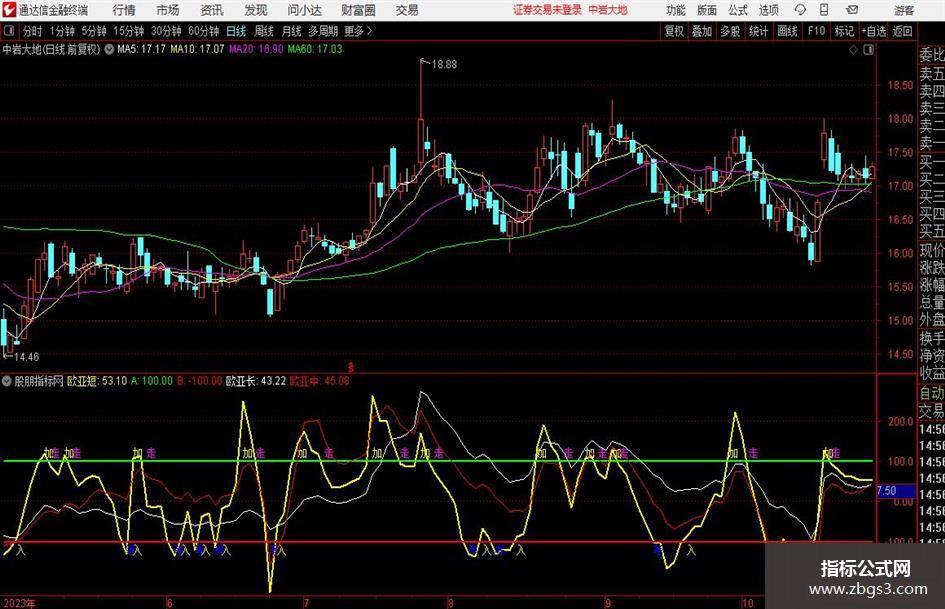
Task: Click the month 7 marker on time axis
Action: (x=306, y=603)
